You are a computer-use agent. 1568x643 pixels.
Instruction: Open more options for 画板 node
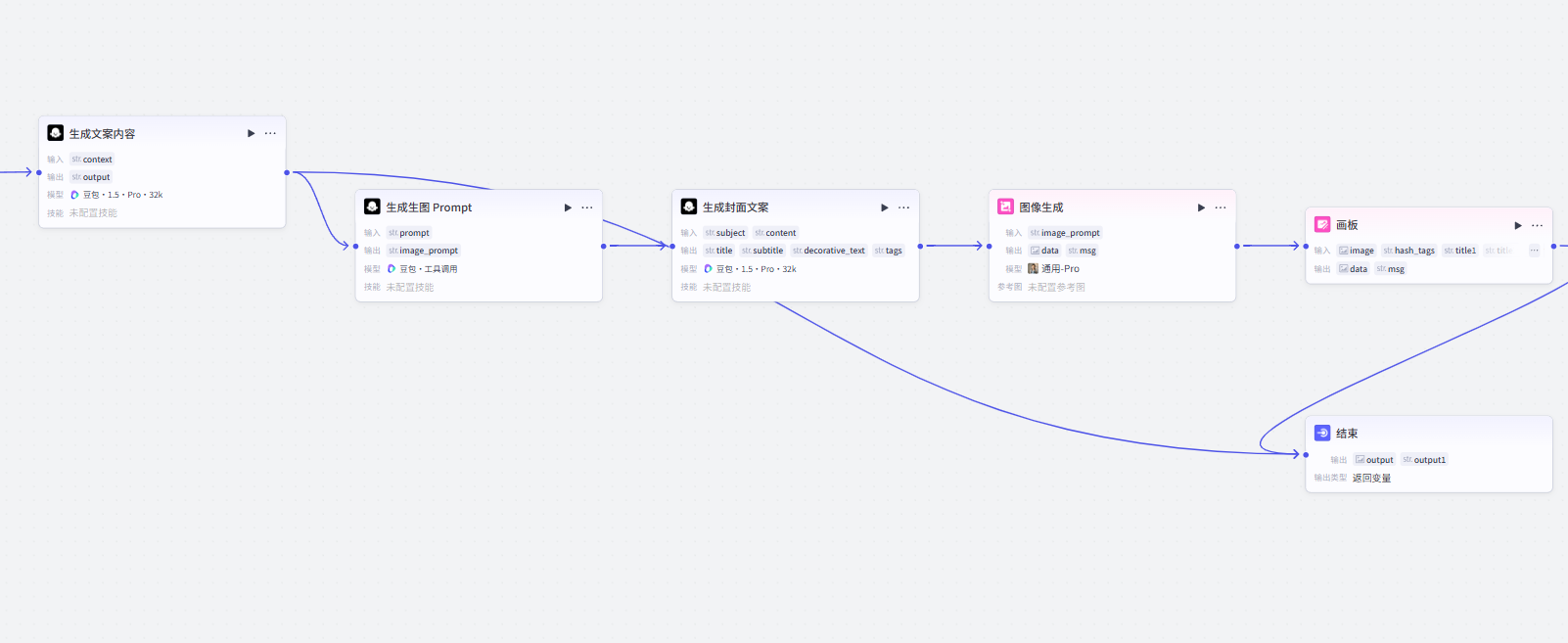(1538, 225)
